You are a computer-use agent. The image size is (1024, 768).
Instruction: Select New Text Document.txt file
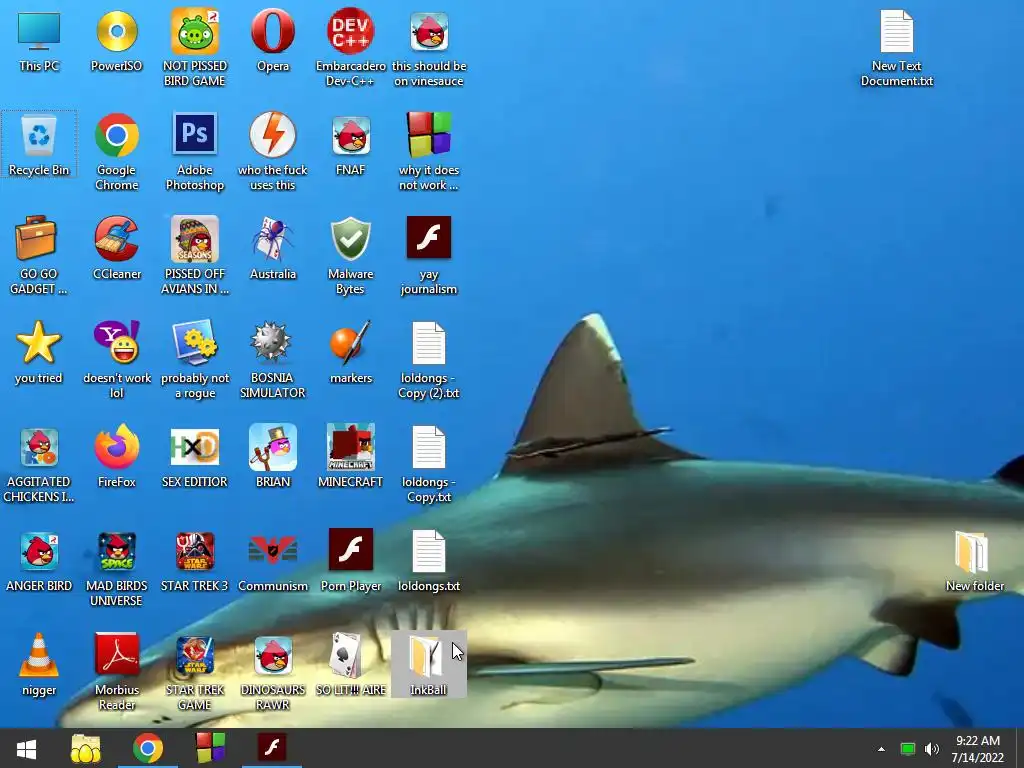pos(897,48)
